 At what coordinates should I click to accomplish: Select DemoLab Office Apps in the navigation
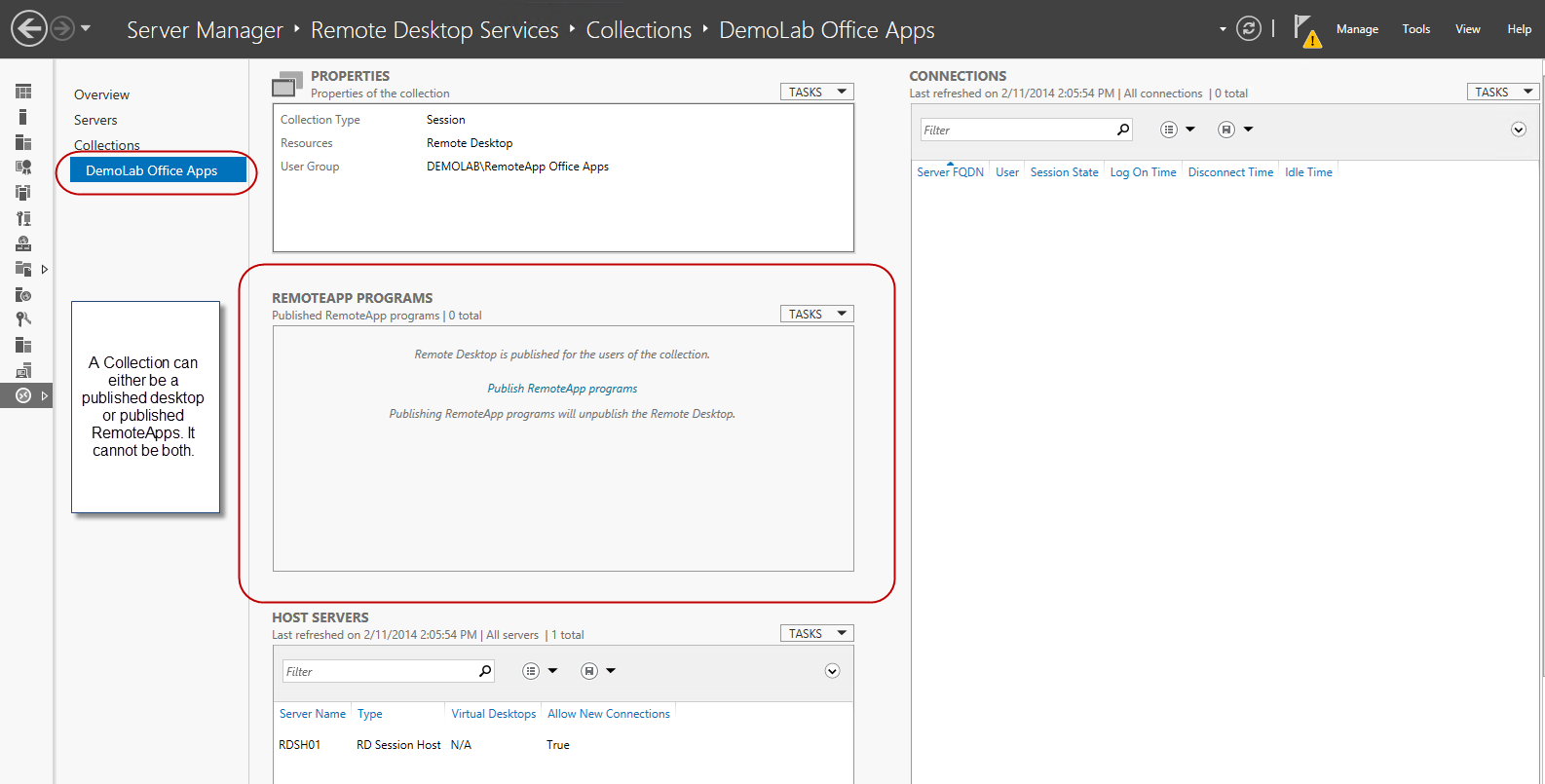pos(152,170)
